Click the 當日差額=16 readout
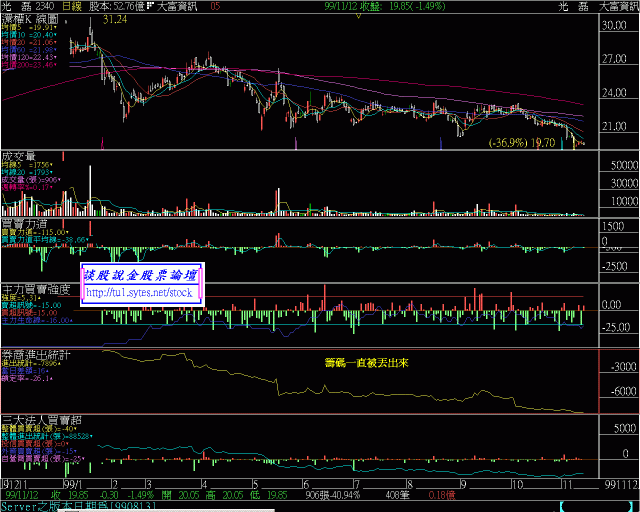640x512 pixels. coord(24,371)
